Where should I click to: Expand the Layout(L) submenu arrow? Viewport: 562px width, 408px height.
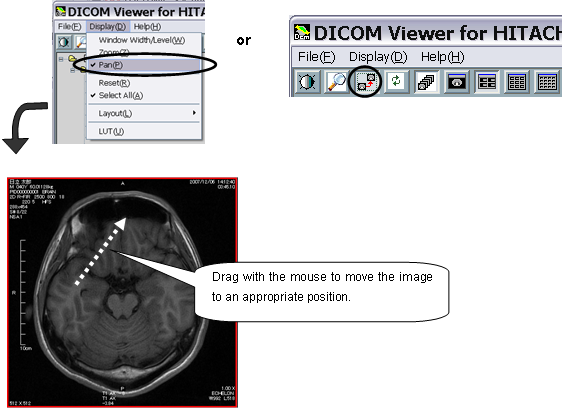194,113
